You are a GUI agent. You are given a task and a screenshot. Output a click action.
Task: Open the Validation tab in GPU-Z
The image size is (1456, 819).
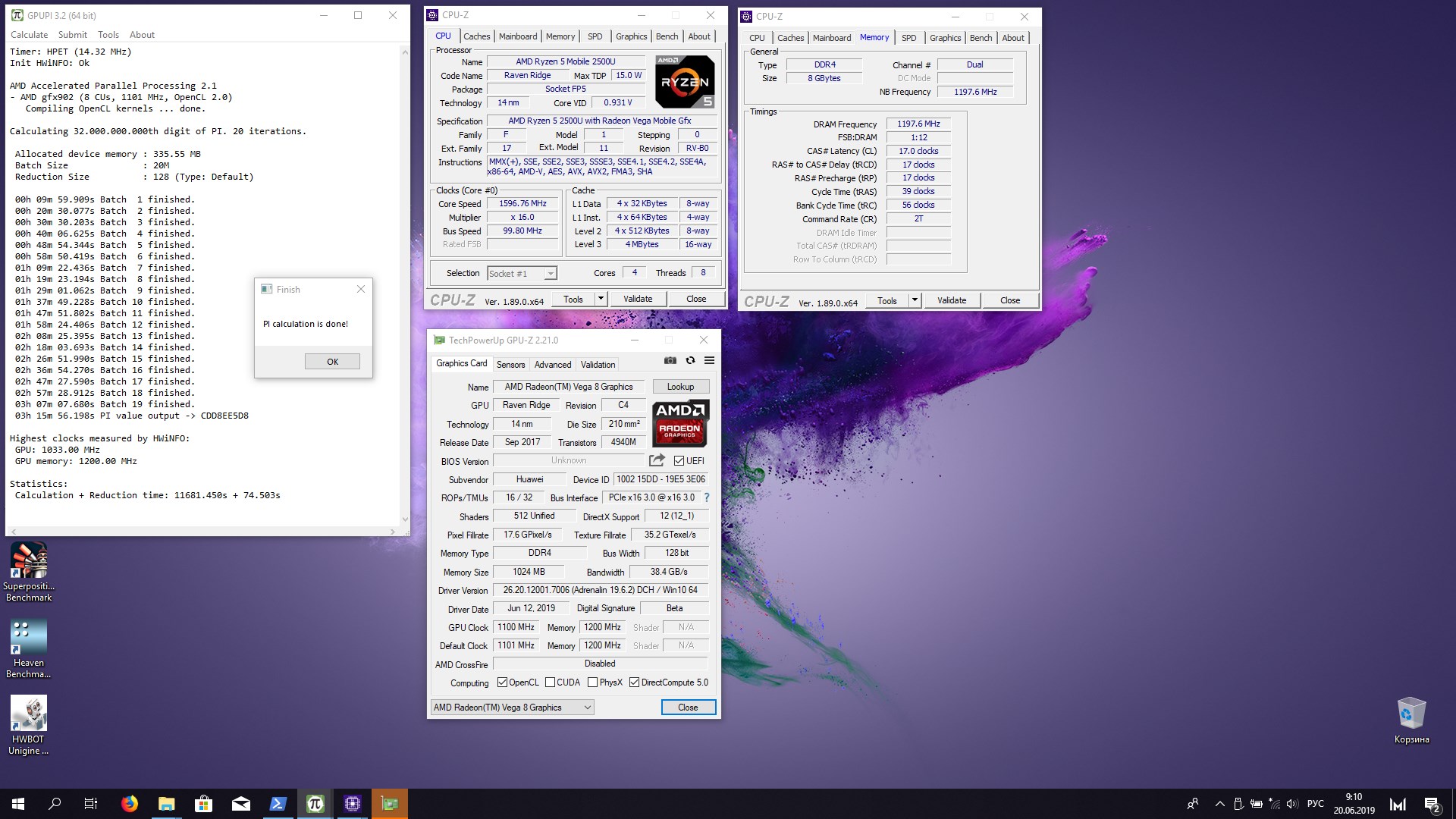tap(598, 365)
